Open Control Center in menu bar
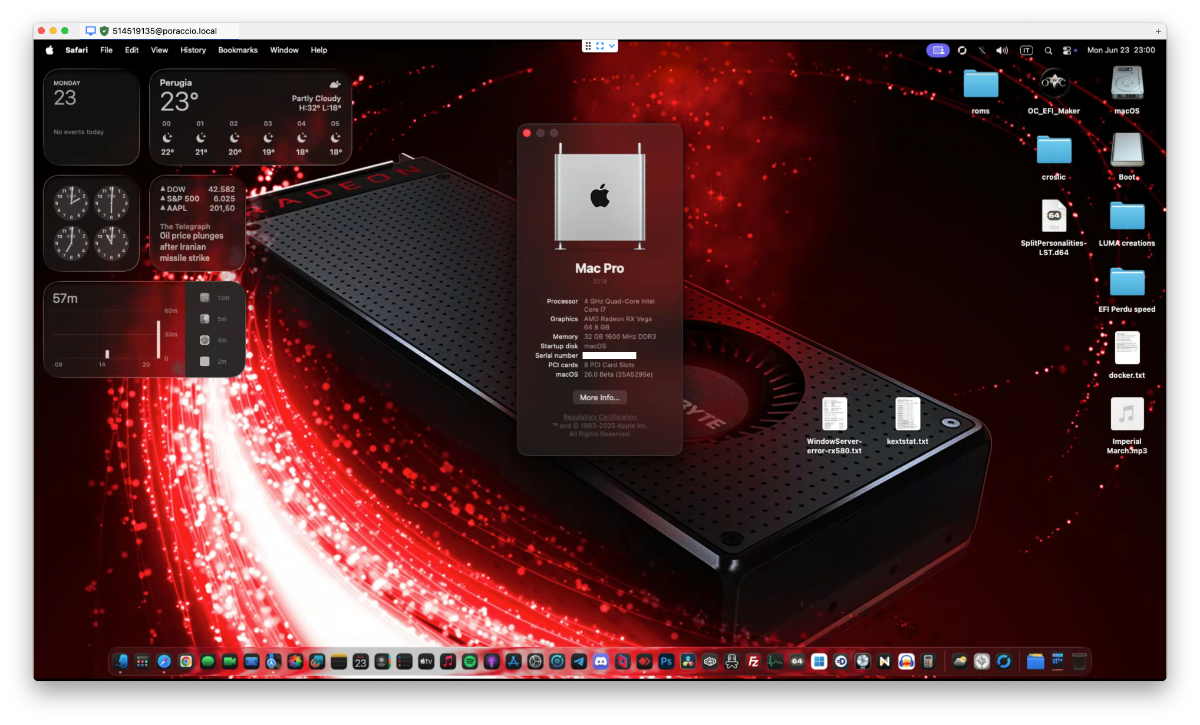This screenshot has width=1200, height=725. tap(1069, 50)
